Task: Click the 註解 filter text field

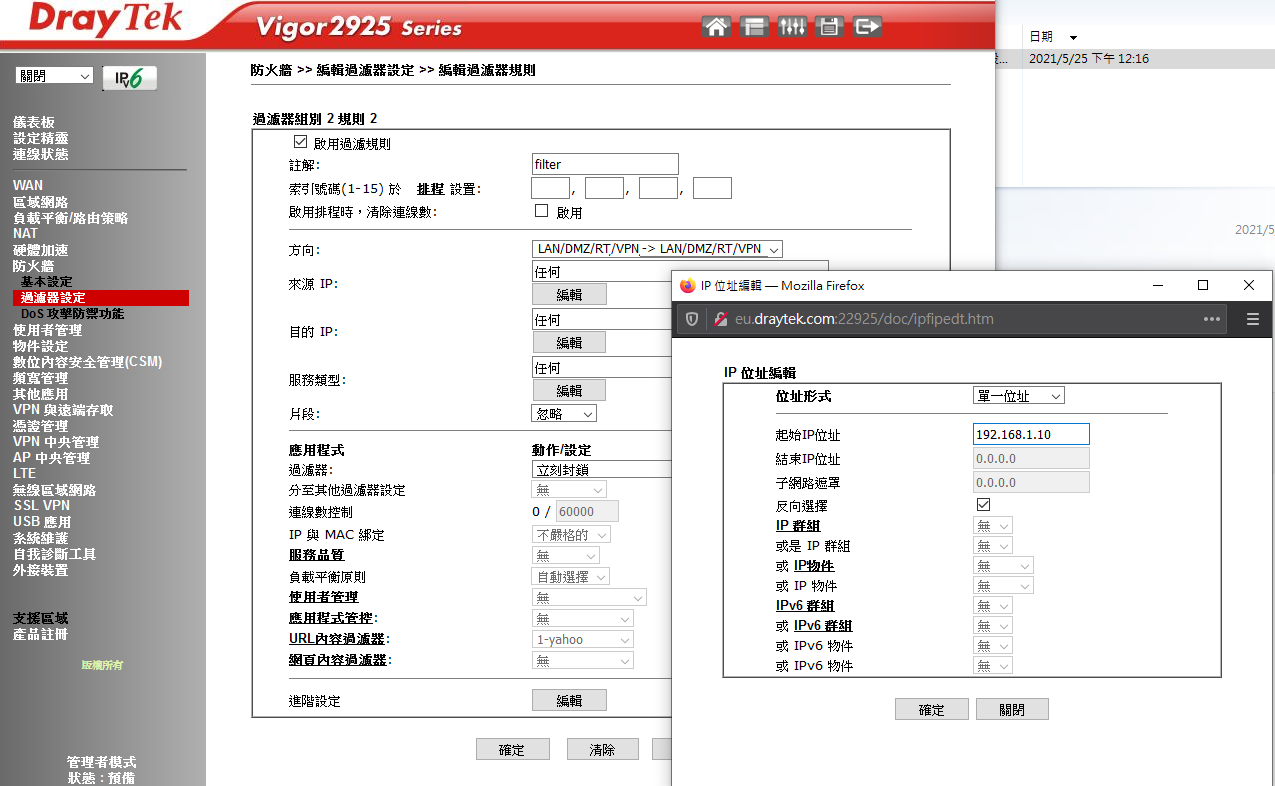Action: (605, 164)
